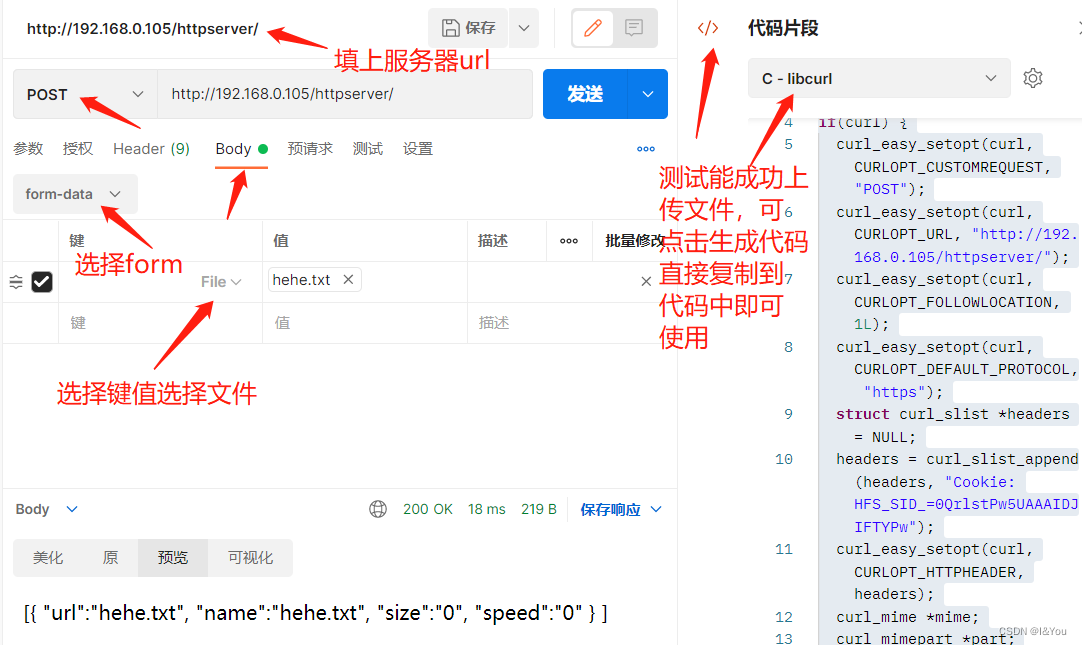
Task: Switch response view to 美化
Action: (48, 557)
